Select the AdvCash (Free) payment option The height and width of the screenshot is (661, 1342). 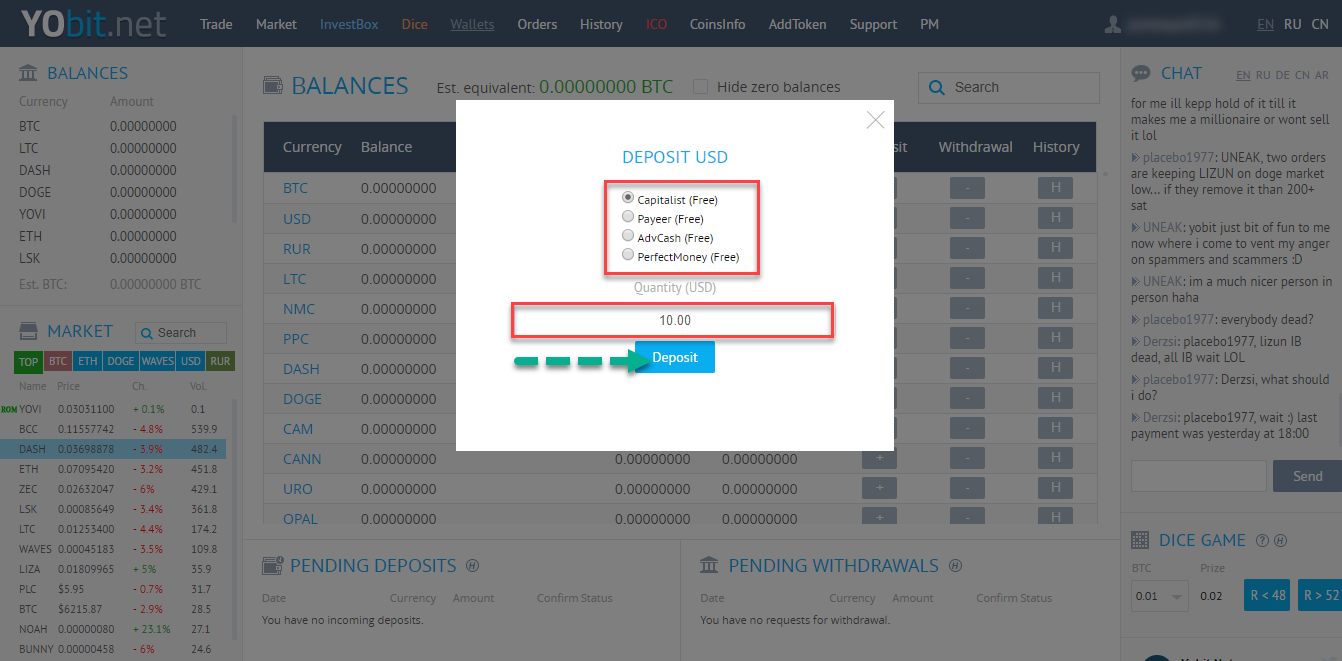(x=628, y=236)
